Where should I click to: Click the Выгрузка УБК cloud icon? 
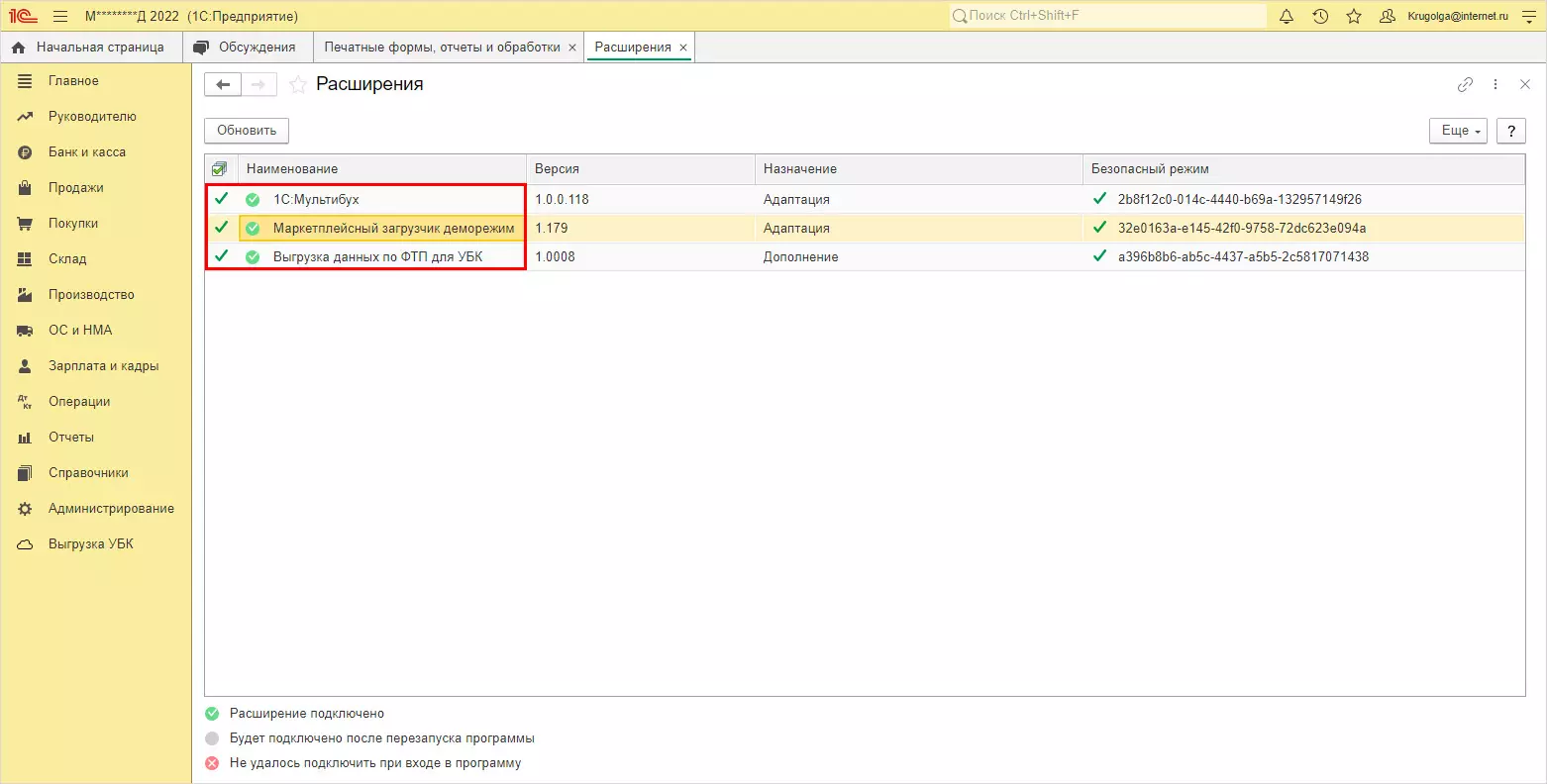(x=26, y=544)
